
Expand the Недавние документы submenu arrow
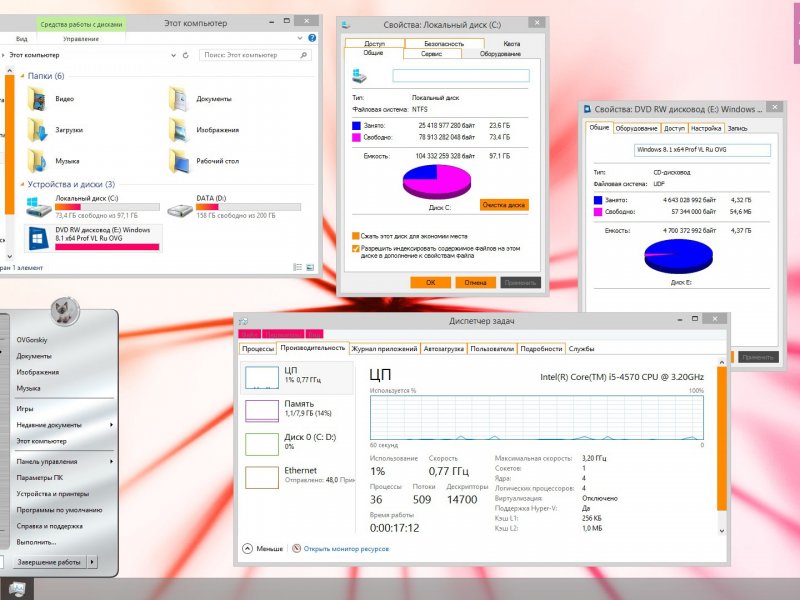111,424
